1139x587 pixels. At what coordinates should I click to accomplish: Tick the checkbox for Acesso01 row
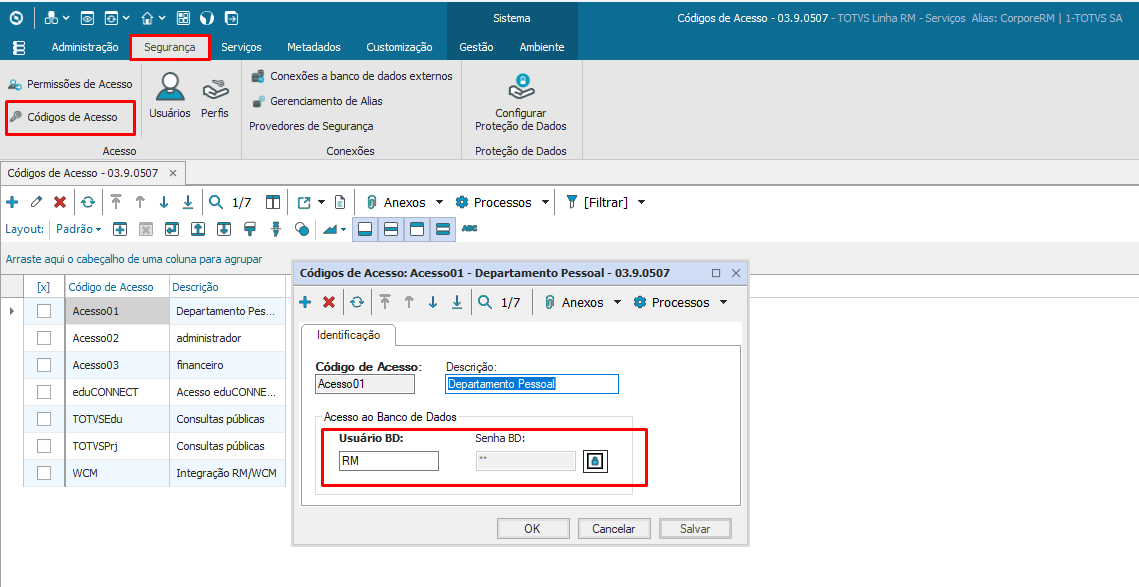(44, 311)
